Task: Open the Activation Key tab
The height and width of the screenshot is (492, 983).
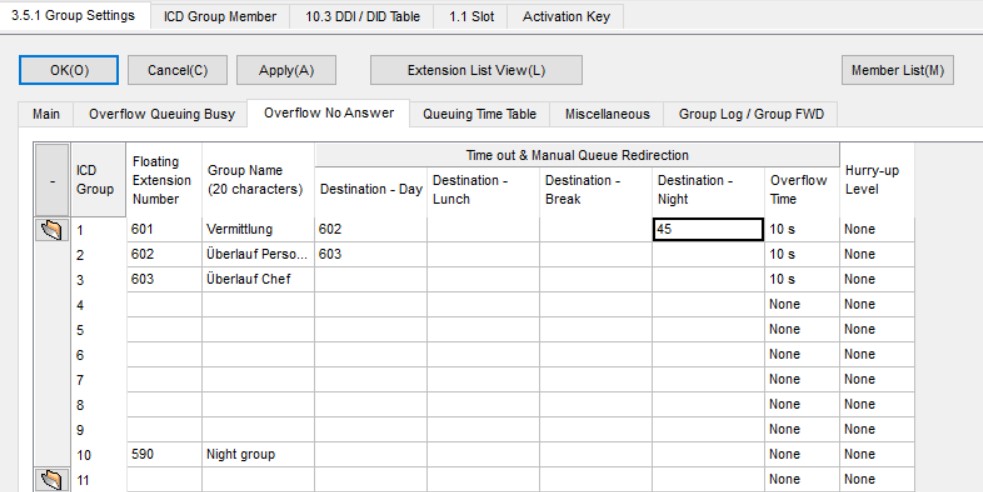Action: click(566, 17)
